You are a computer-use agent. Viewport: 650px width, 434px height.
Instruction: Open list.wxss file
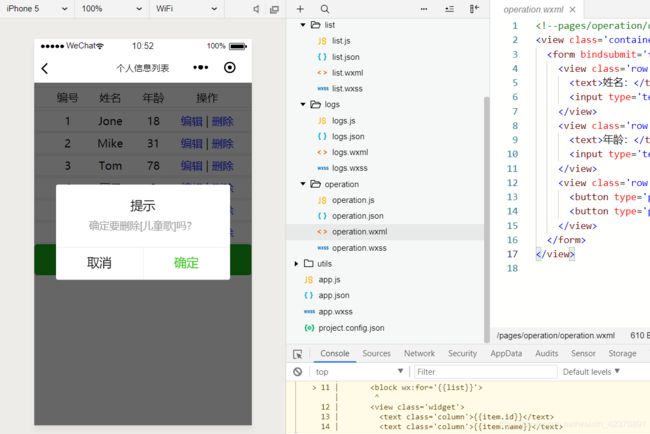point(347,89)
